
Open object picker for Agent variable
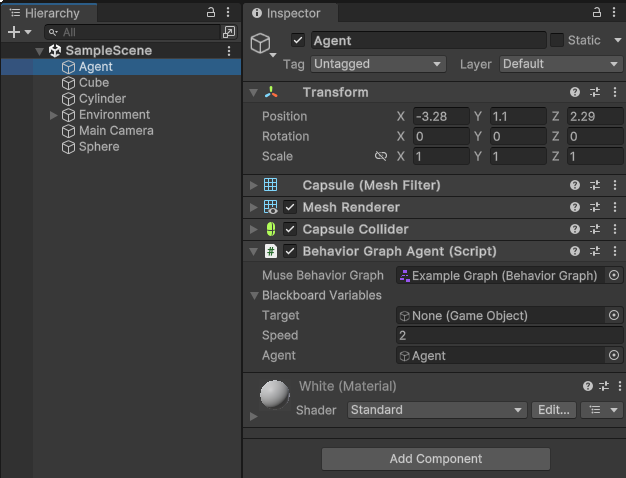click(614, 355)
